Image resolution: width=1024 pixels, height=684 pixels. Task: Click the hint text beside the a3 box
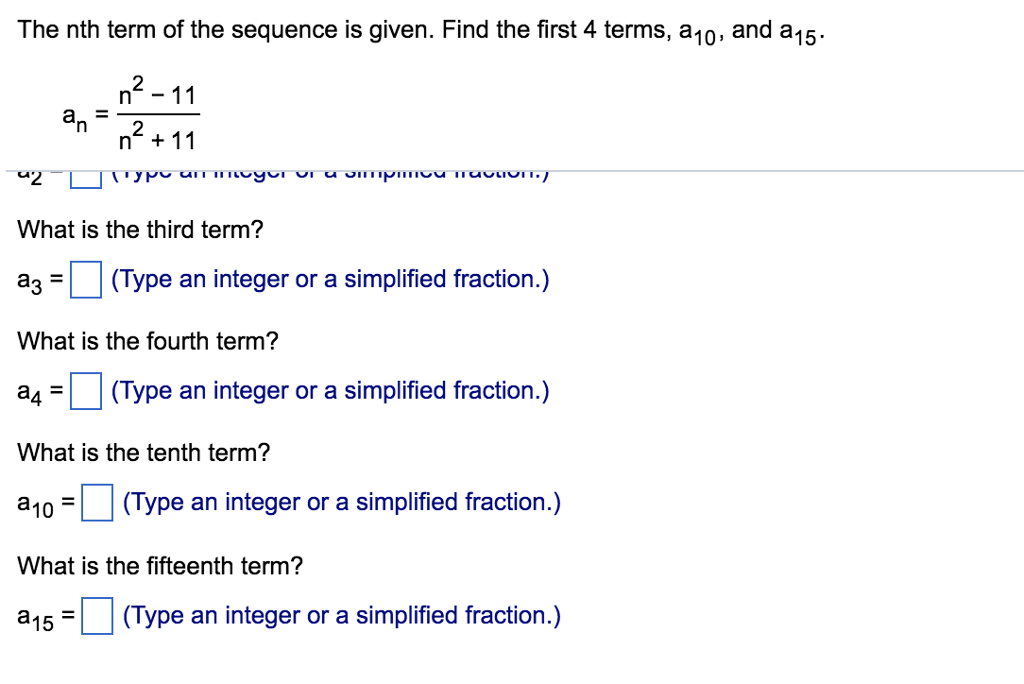[x=332, y=279]
